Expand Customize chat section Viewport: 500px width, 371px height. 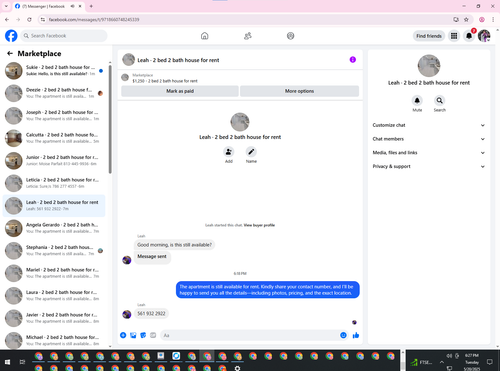tap(429, 125)
